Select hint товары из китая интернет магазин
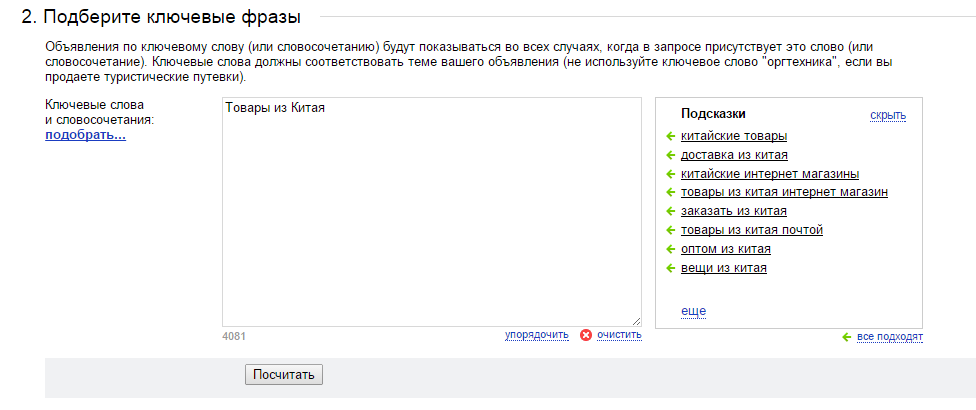The height and width of the screenshot is (410, 976). click(784, 192)
